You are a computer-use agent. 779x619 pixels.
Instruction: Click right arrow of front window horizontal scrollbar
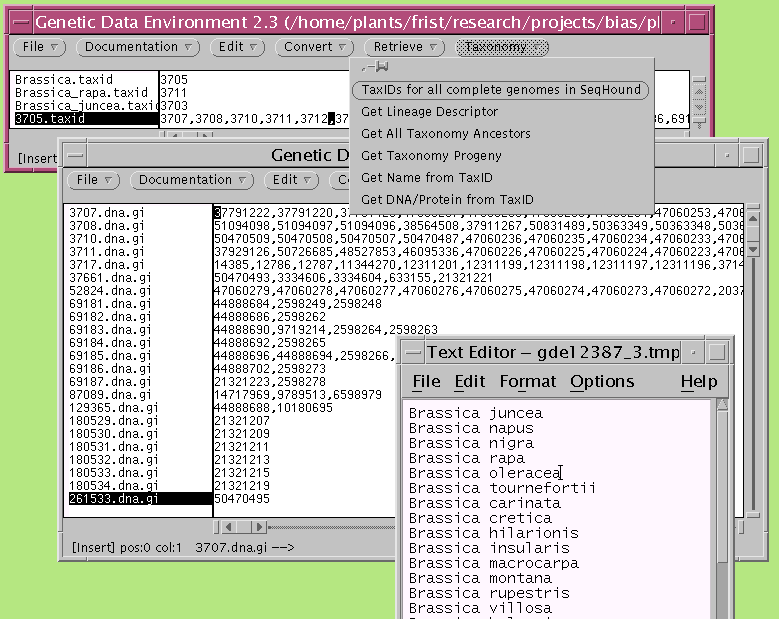pos(258,527)
